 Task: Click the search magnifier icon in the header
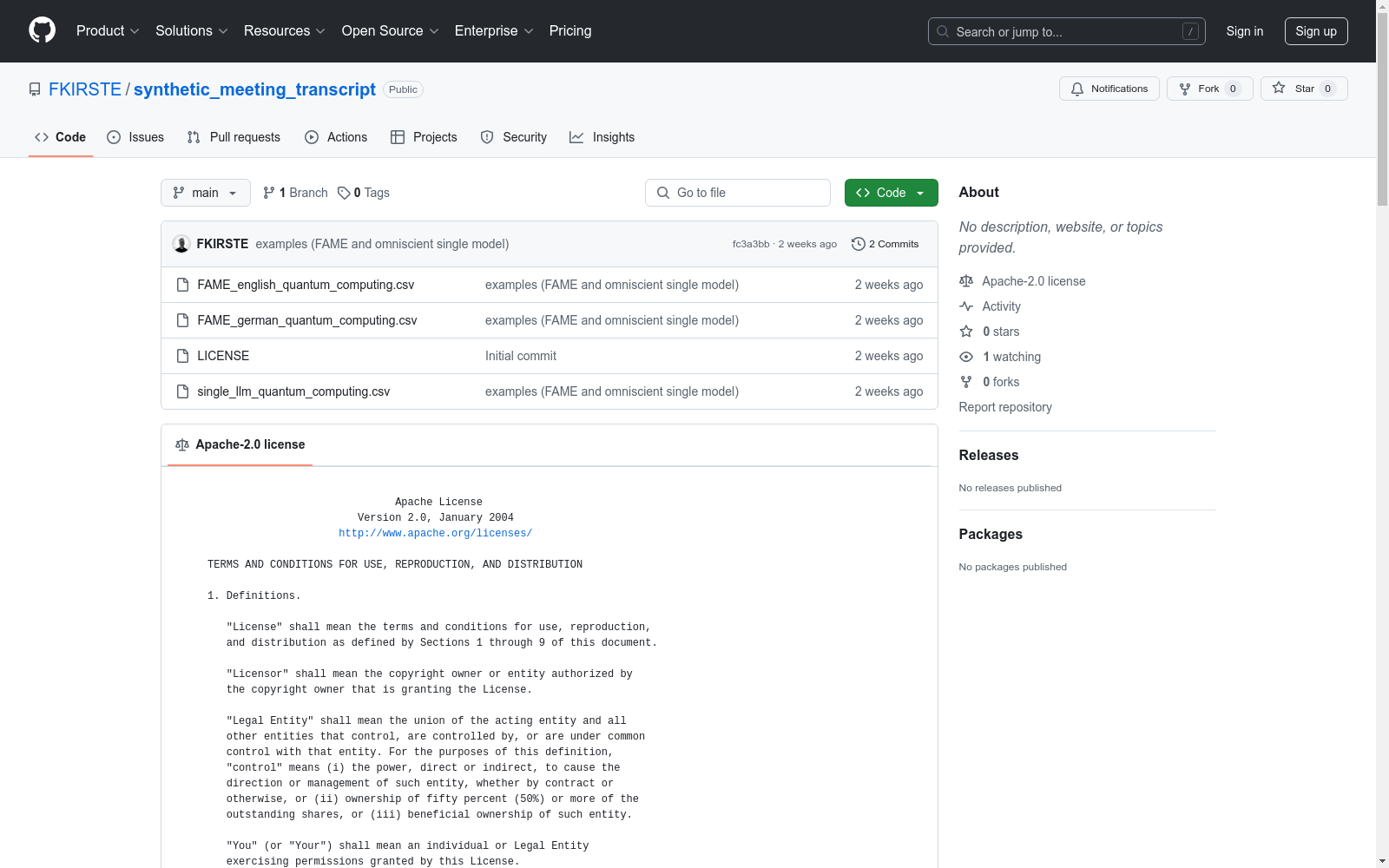click(943, 31)
